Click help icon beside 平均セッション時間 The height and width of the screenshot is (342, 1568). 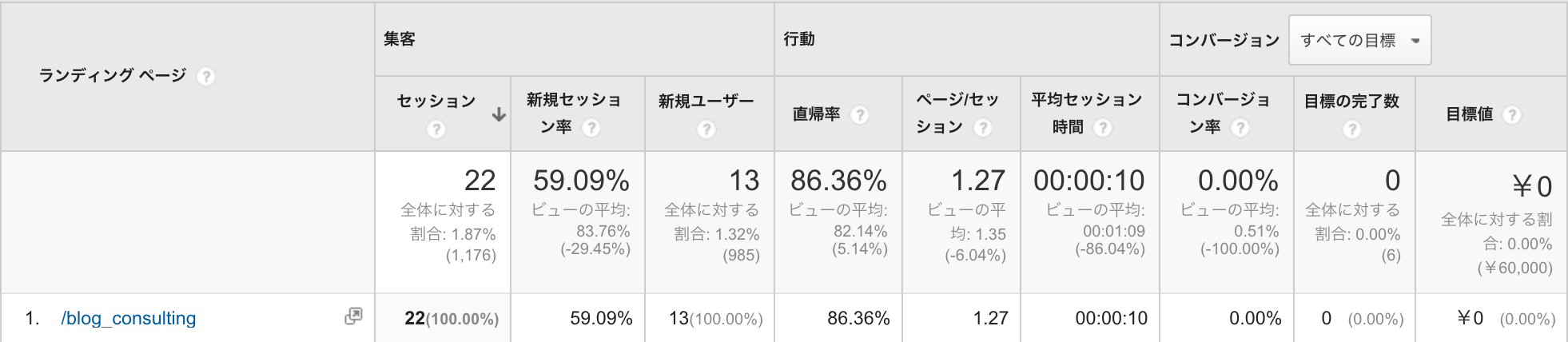(1103, 127)
